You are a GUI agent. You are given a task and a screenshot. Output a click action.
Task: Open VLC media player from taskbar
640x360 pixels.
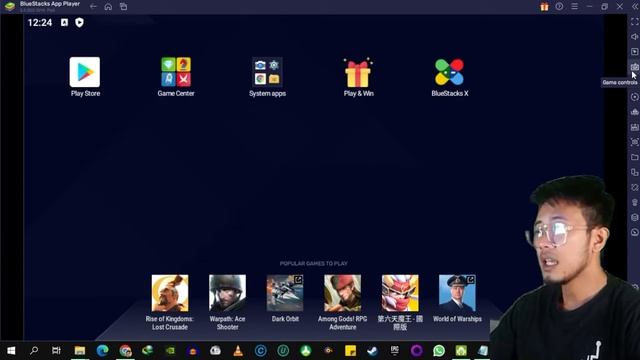[x=238, y=351]
